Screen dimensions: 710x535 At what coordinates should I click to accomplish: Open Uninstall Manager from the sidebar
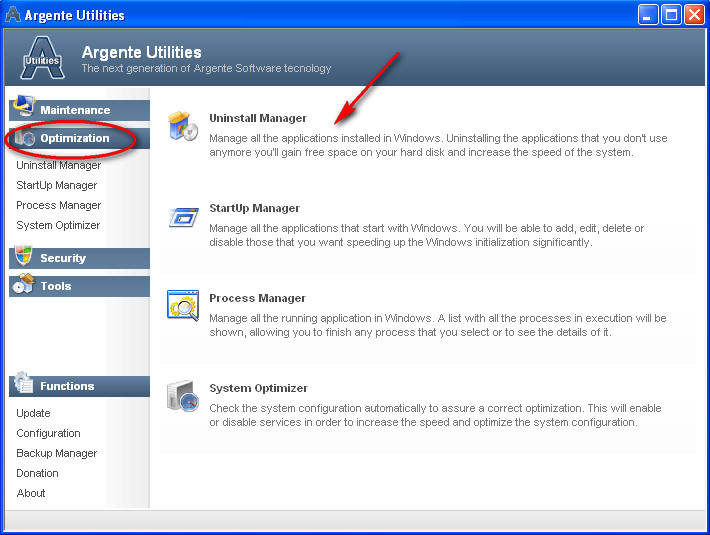tap(58, 166)
